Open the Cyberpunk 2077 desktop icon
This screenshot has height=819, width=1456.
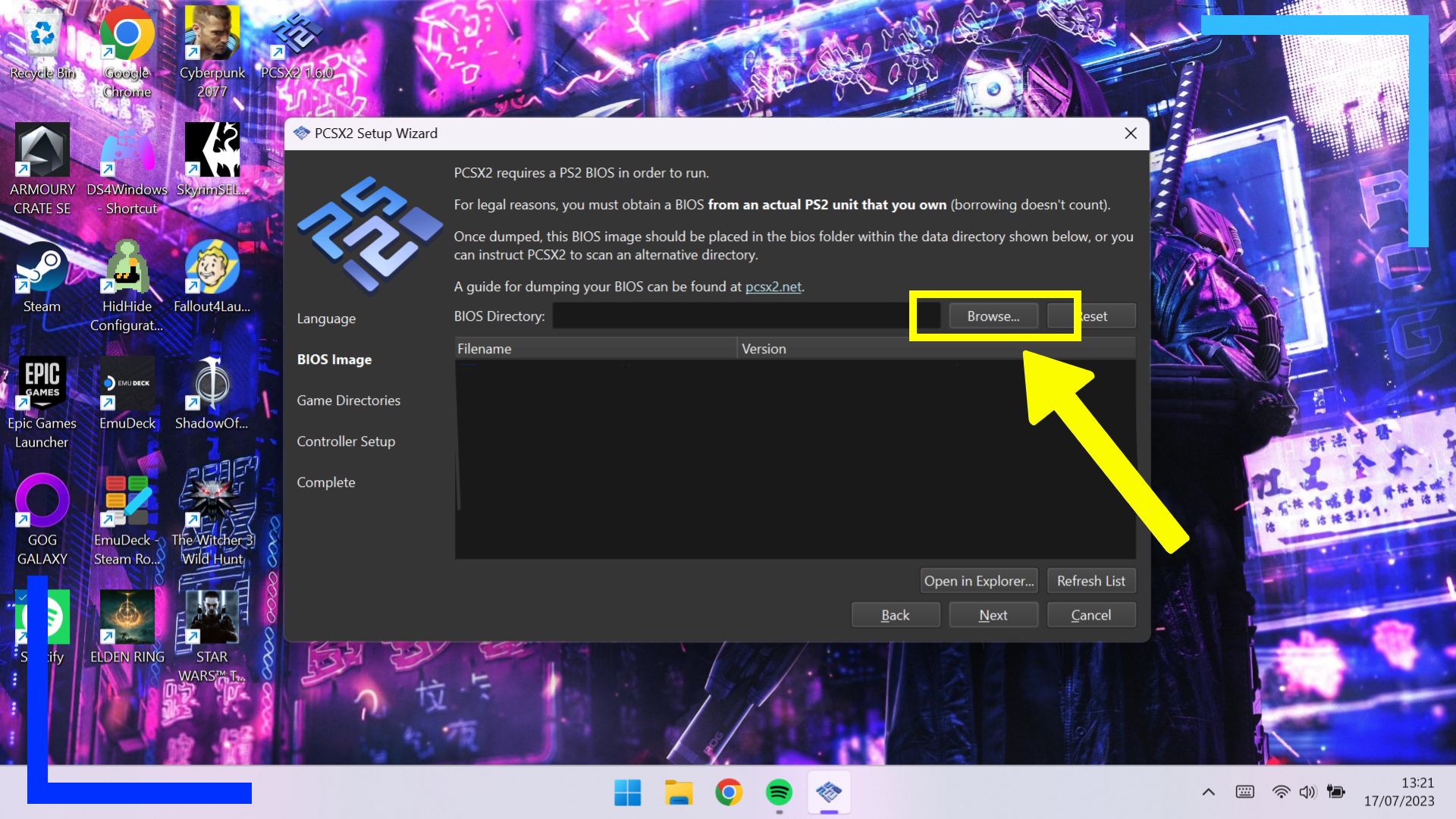[212, 34]
